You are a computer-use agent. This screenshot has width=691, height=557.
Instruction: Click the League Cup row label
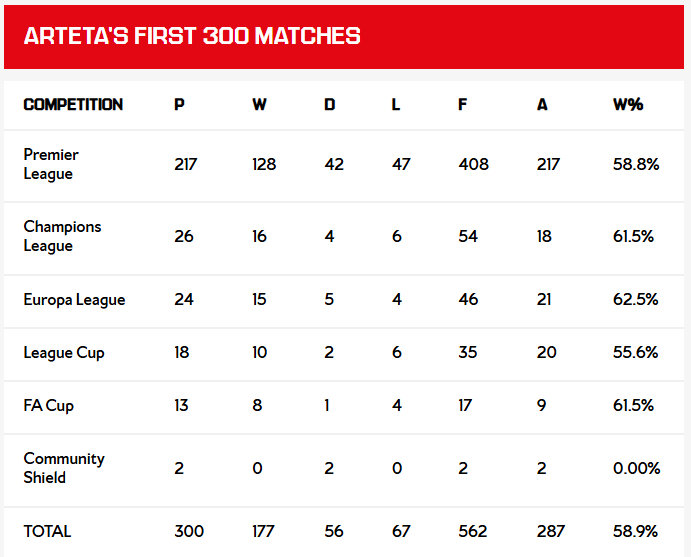tap(64, 353)
